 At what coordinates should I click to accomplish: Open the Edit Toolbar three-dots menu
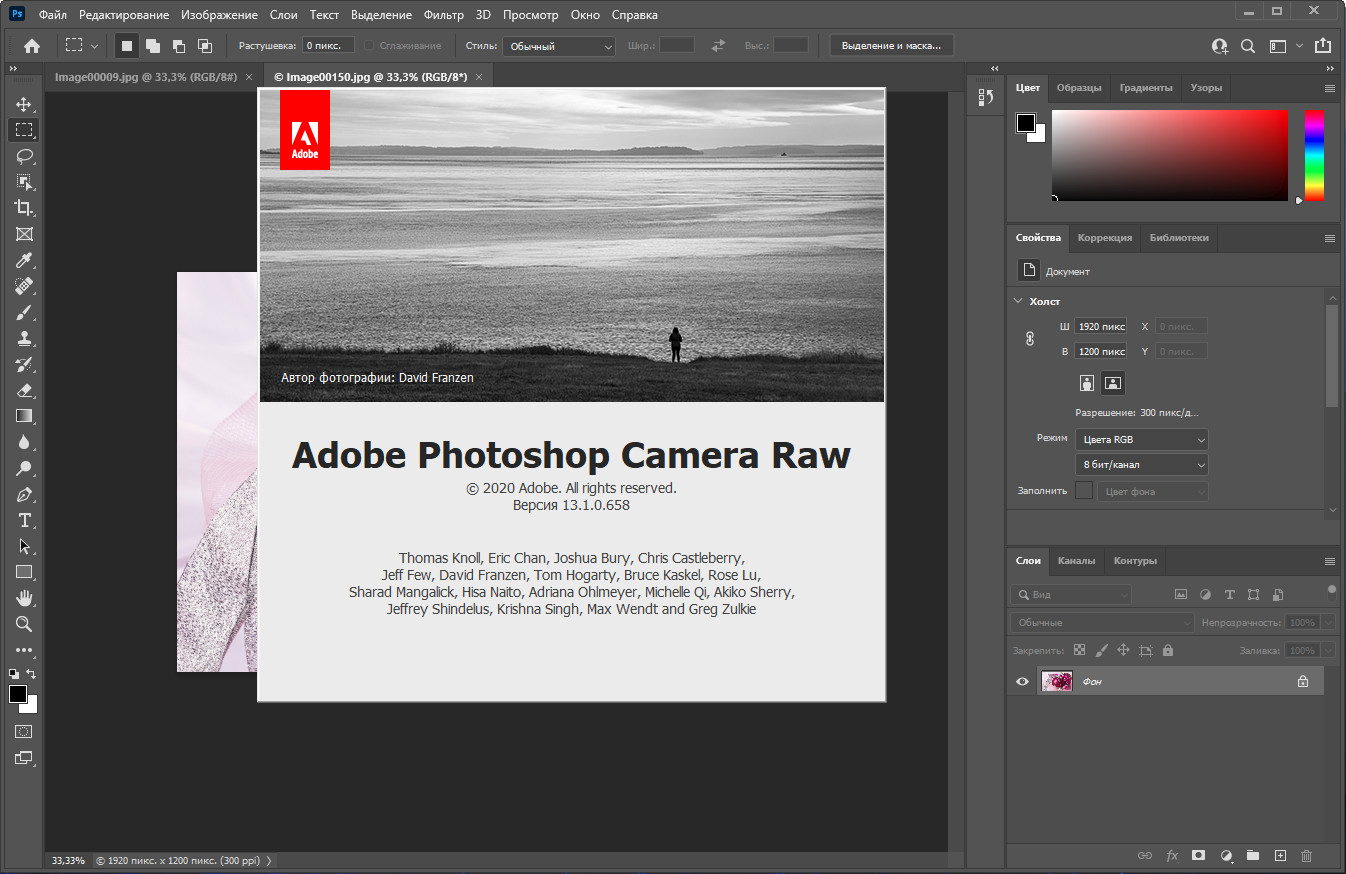(24, 650)
